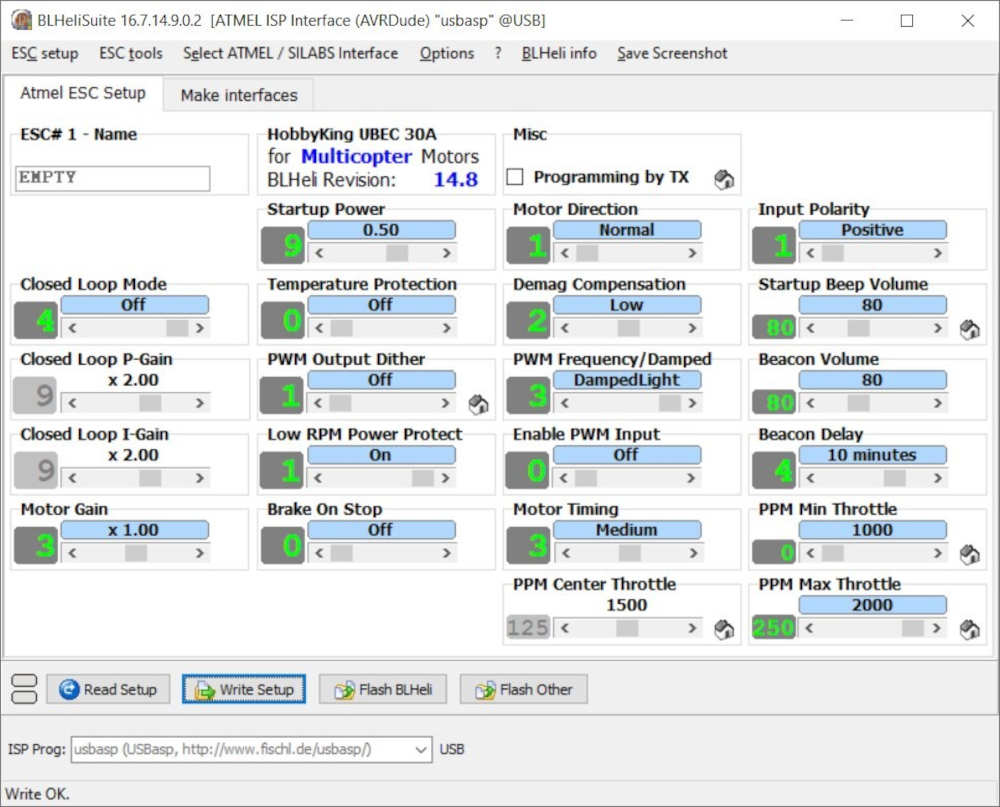Click Closed Loop P-Gain right arrow
The width and height of the screenshot is (1000, 807).
(200, 403)
